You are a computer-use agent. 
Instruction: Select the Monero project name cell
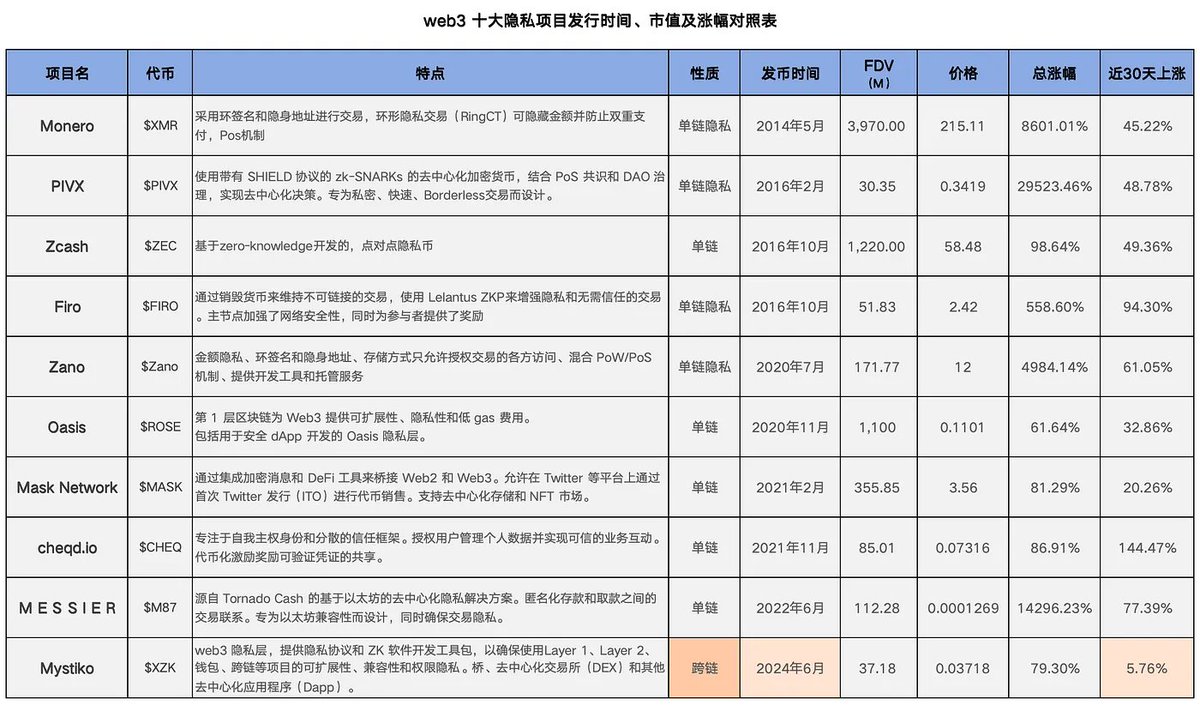pyautogui.click(x=67, y=126)
